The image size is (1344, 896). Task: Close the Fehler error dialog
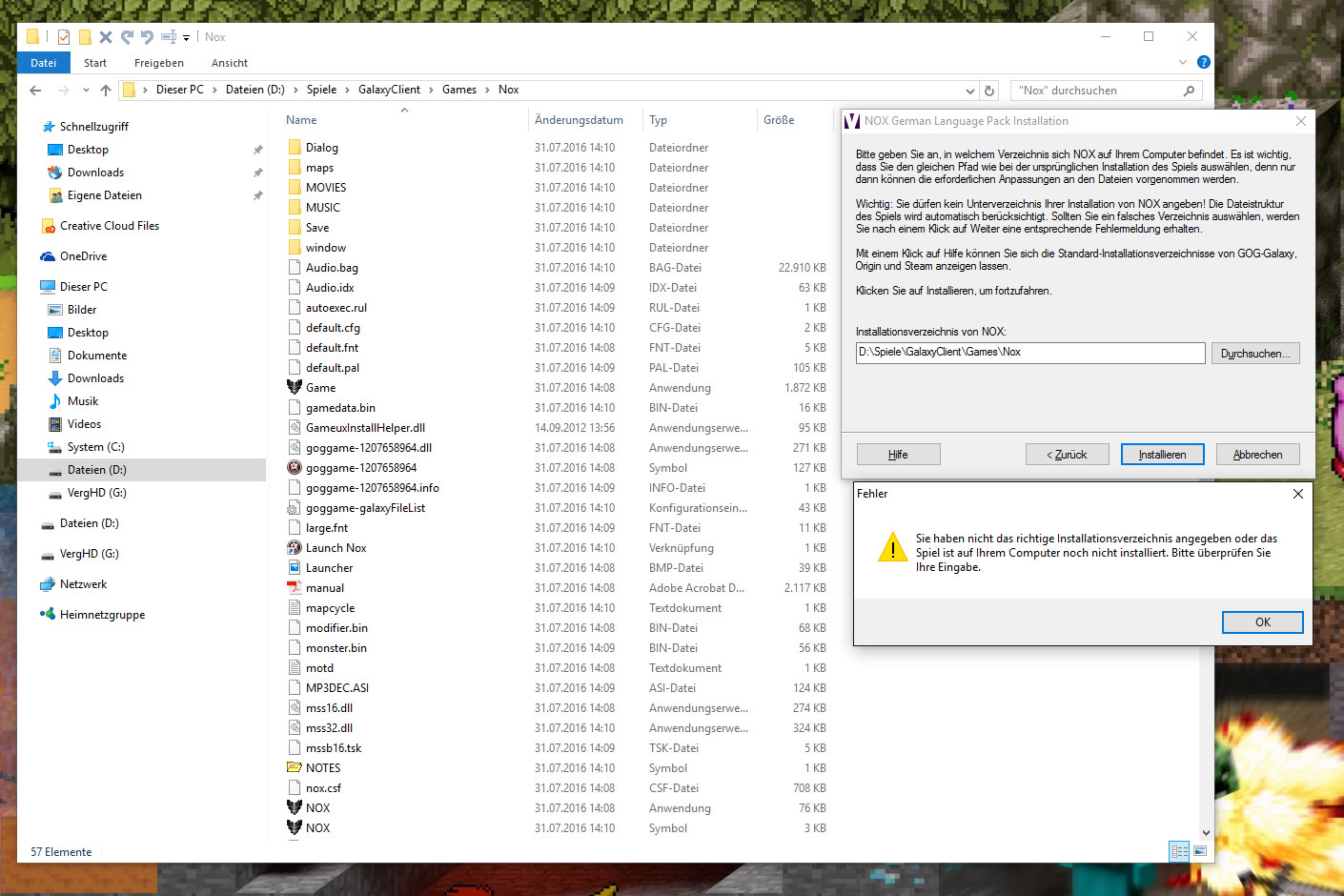point(1297,494)
